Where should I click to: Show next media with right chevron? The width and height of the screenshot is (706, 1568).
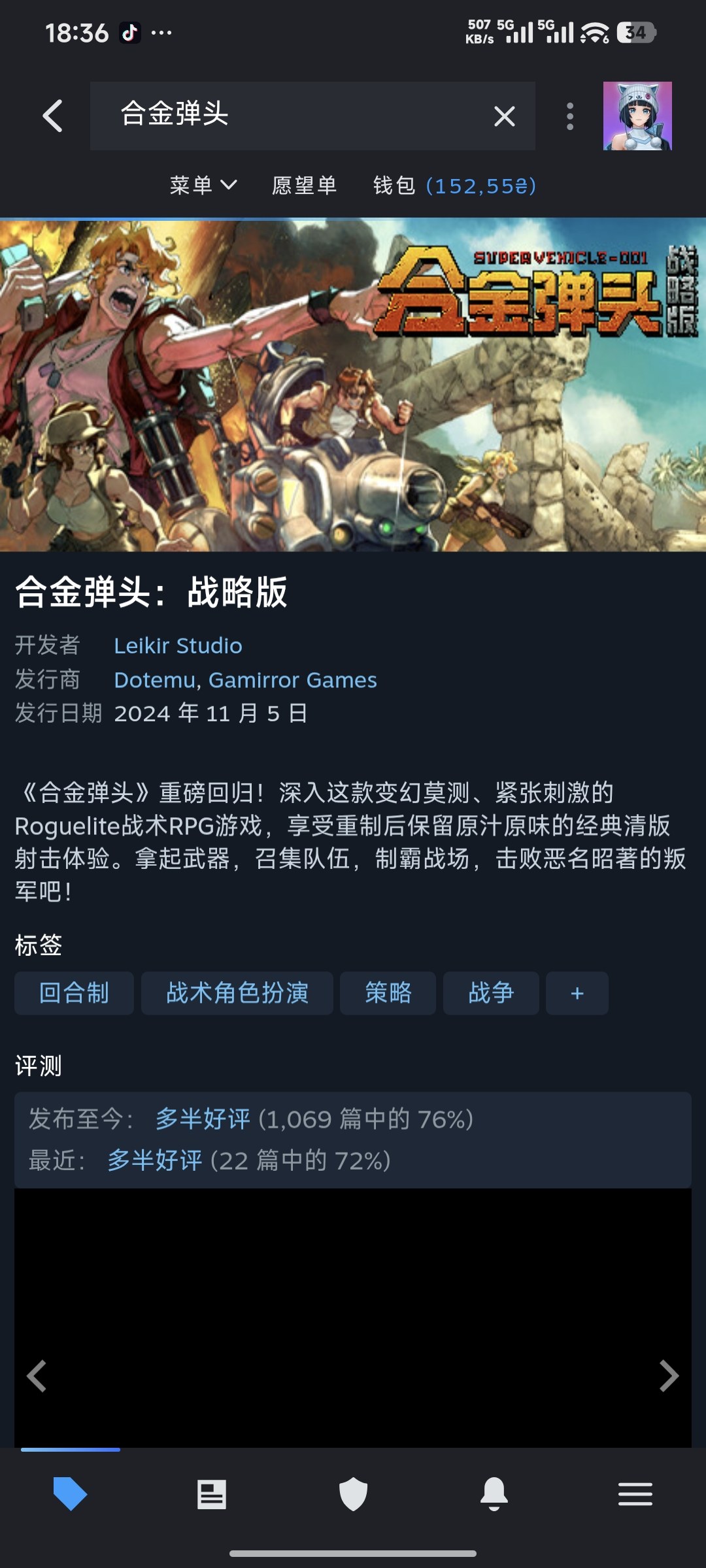click(x=668, y=1376)
